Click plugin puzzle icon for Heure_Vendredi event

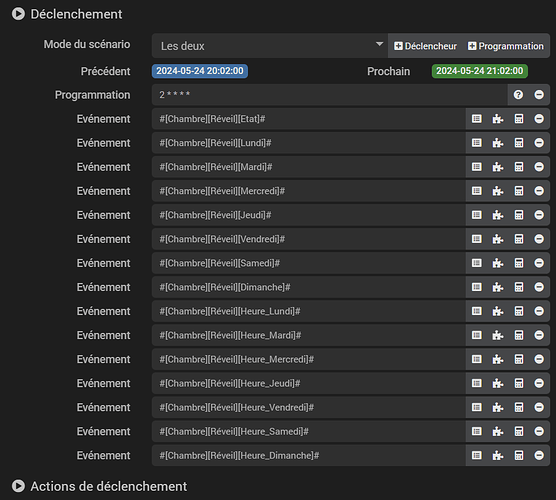click(497, 407)
